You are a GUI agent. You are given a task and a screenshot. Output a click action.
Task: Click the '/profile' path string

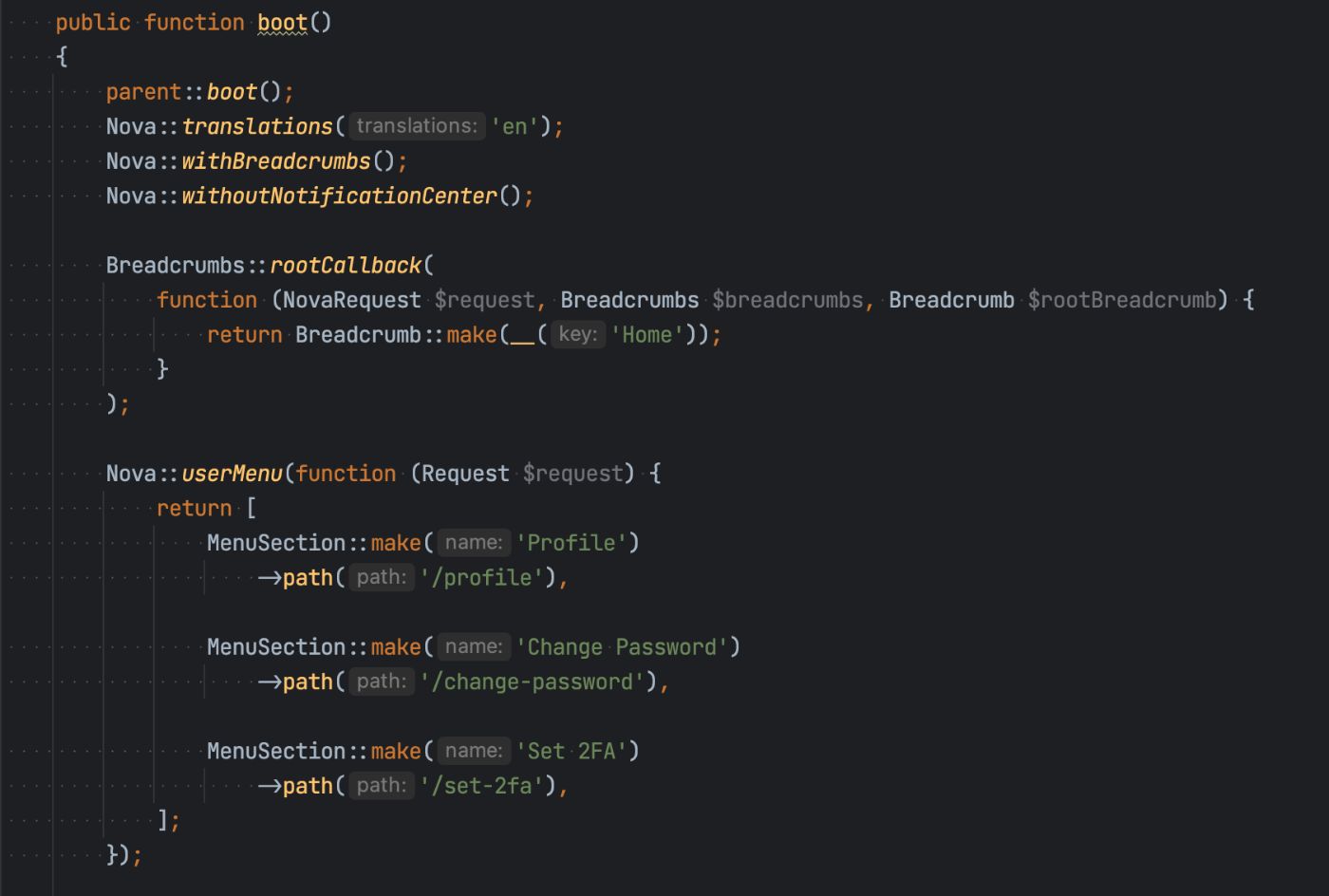coord(484,577)
